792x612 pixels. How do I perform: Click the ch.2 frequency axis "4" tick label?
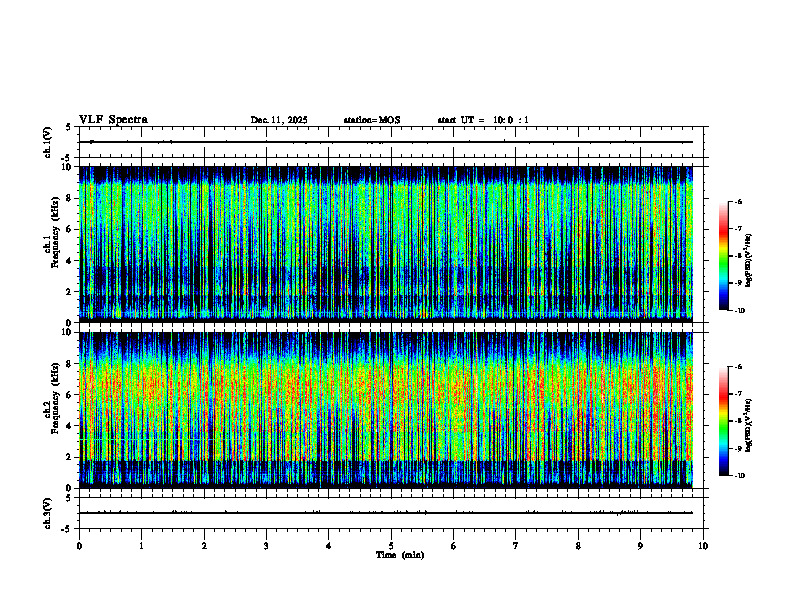pyautogui.click(x=70, y=426)
